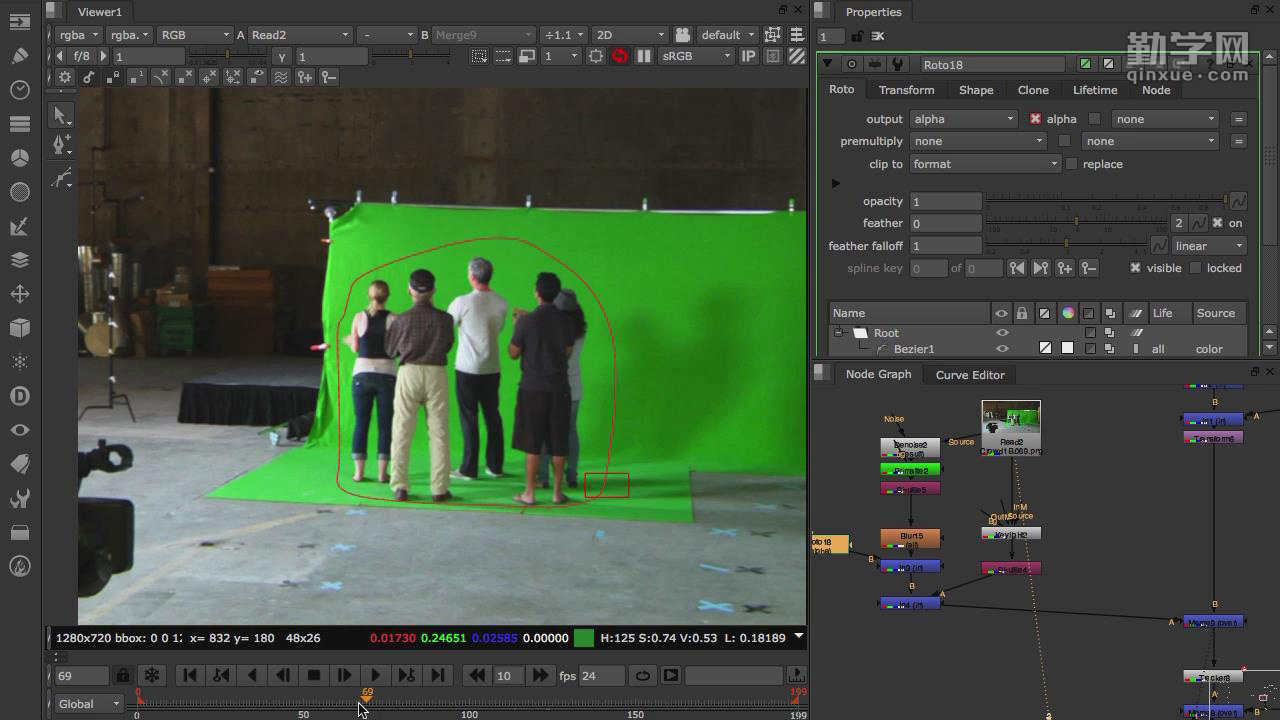Choose the Bezier pen tool
This screenshot has width=1280, height=720.
pyautogui.click(x=61, y=146)
